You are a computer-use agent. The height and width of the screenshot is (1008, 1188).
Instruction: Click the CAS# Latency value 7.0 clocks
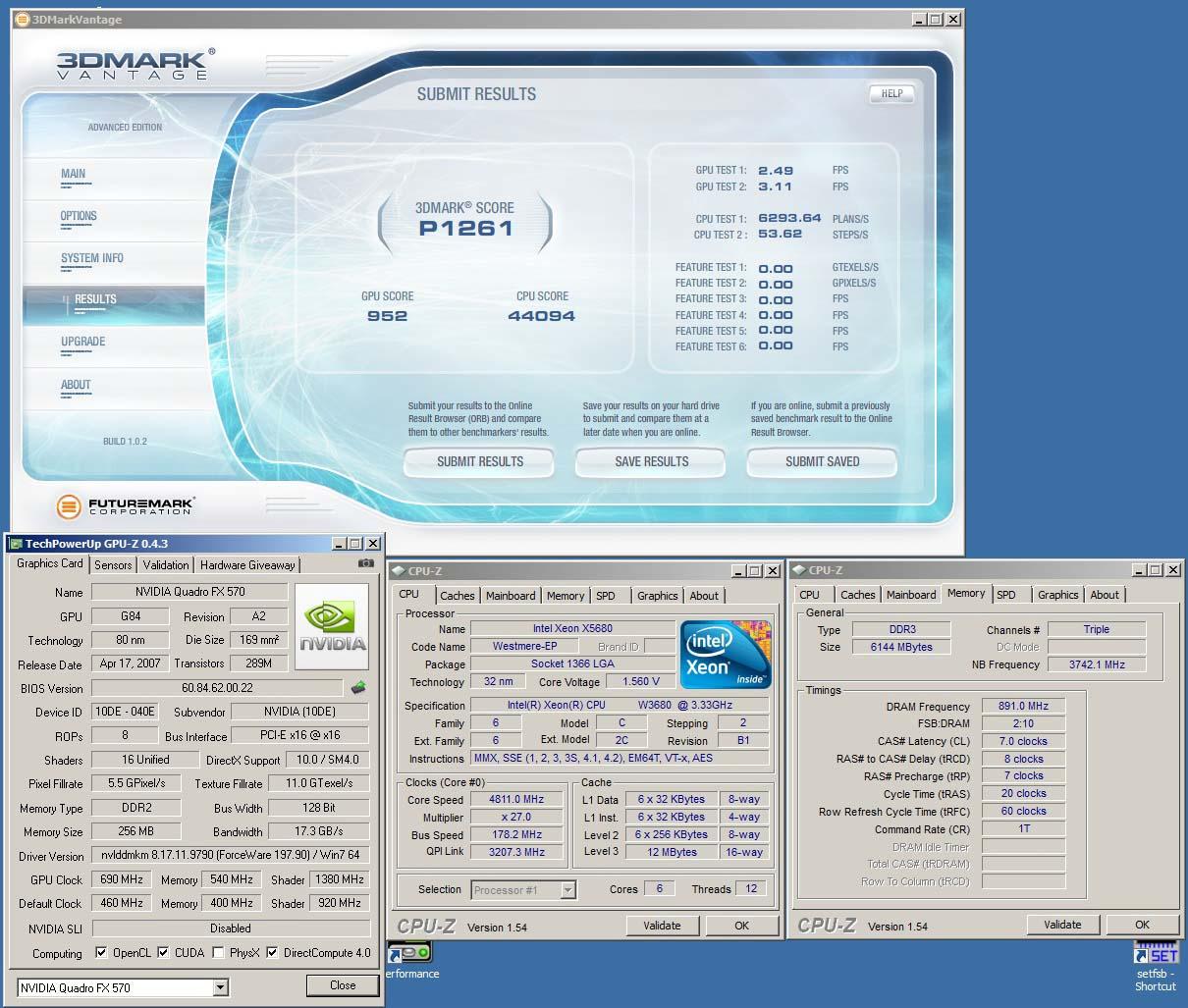pos(1023,741)
